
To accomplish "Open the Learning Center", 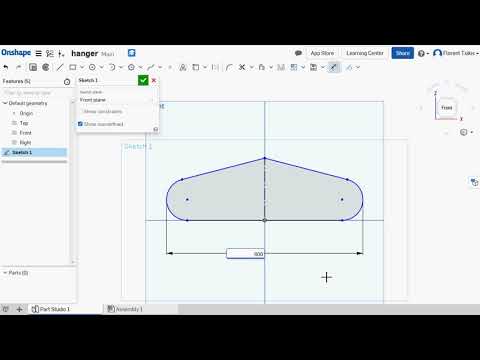I will click(365, 53).
